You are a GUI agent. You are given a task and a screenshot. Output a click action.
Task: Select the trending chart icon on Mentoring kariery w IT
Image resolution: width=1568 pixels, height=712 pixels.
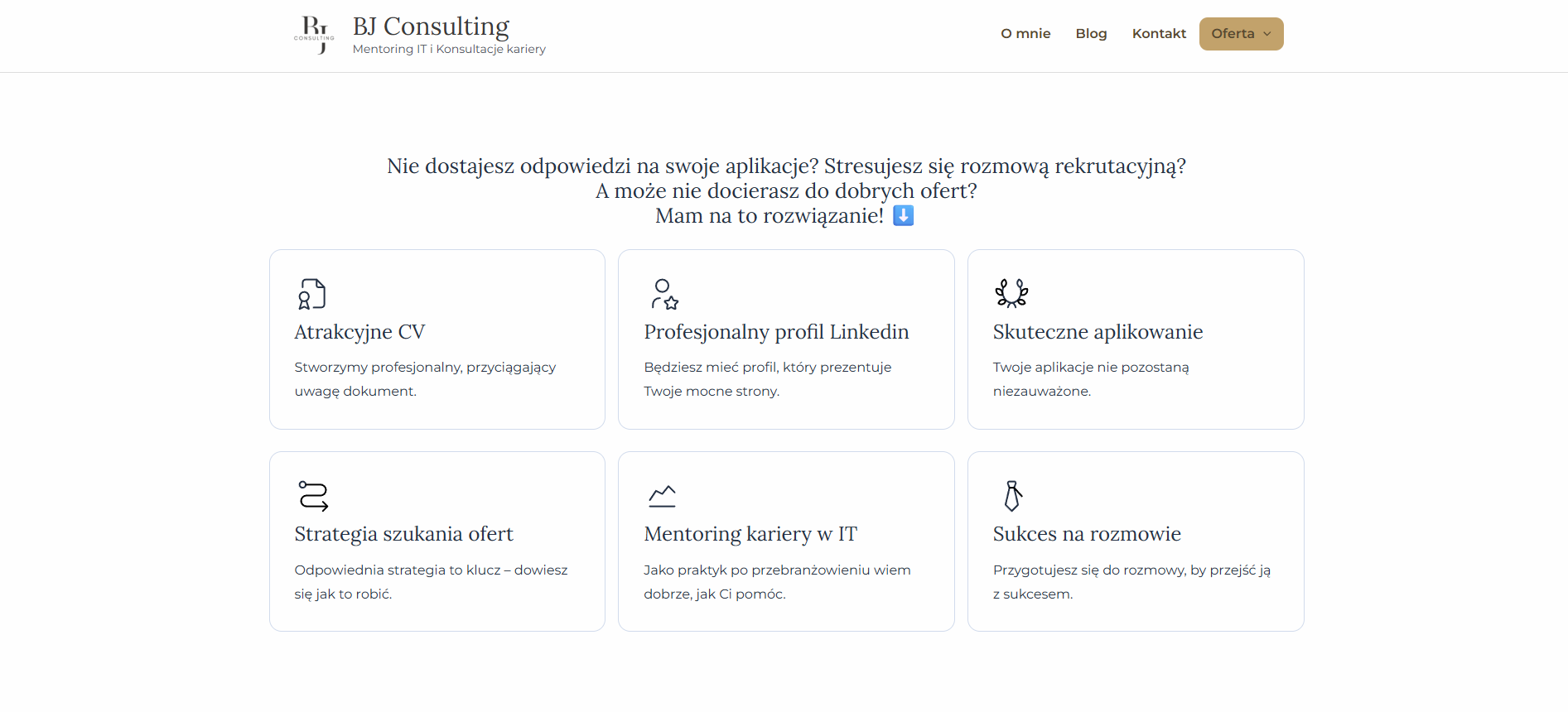663,496
